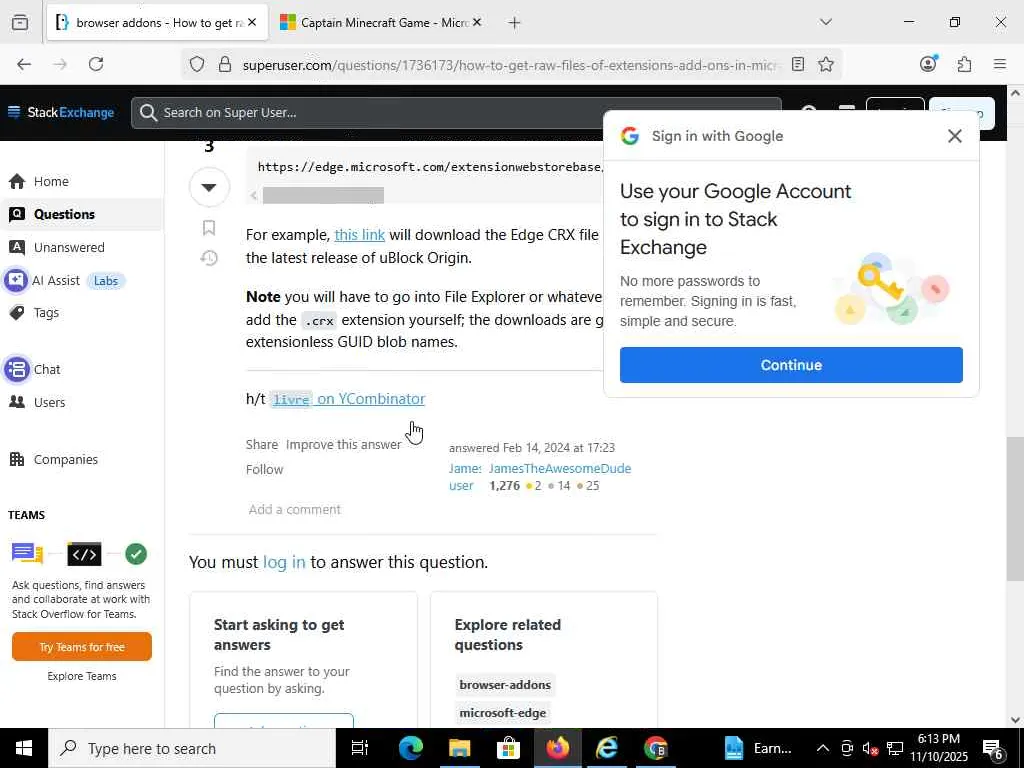Click the code block horizontal scrollbar
This screenshot has height=768, width=1024.
(323, 195)
